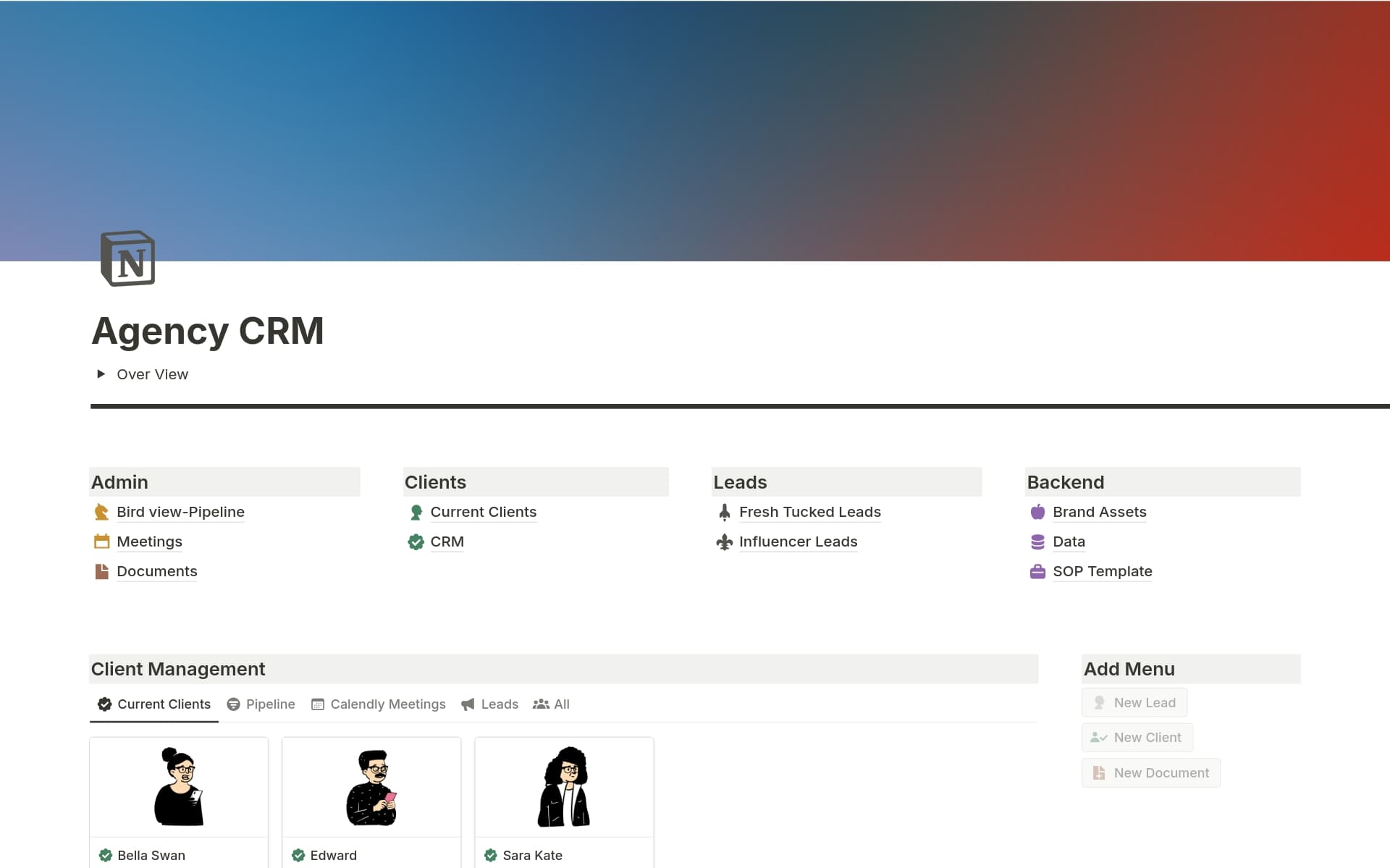Viewport: 1390px width, 868px height.
Task: Click the briefcase icon beside SOP Template
Action: (1037, 571)
